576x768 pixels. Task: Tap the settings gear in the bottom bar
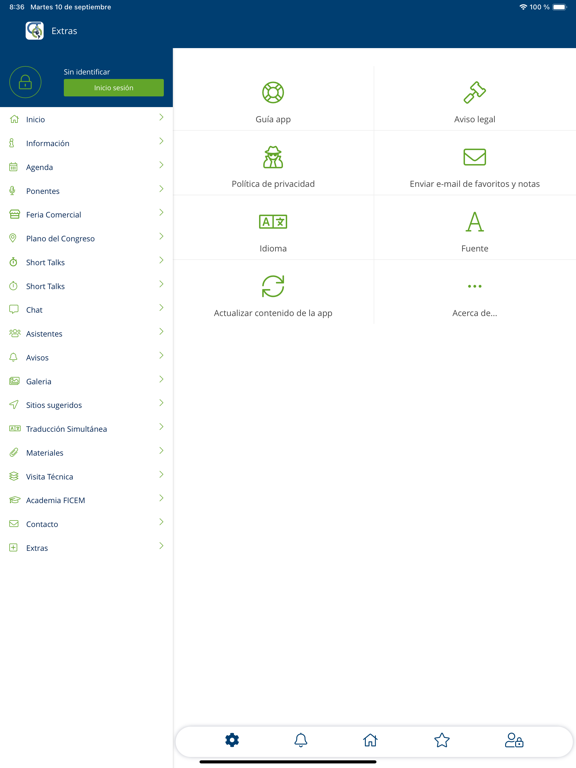(232, 740)
